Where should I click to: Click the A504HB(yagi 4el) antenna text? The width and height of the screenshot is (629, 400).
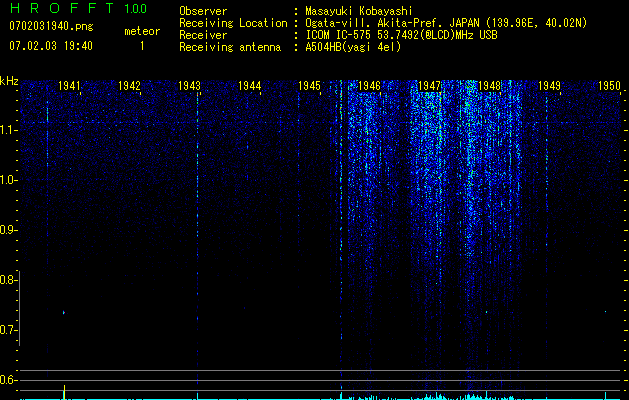(x=353, y=47)
